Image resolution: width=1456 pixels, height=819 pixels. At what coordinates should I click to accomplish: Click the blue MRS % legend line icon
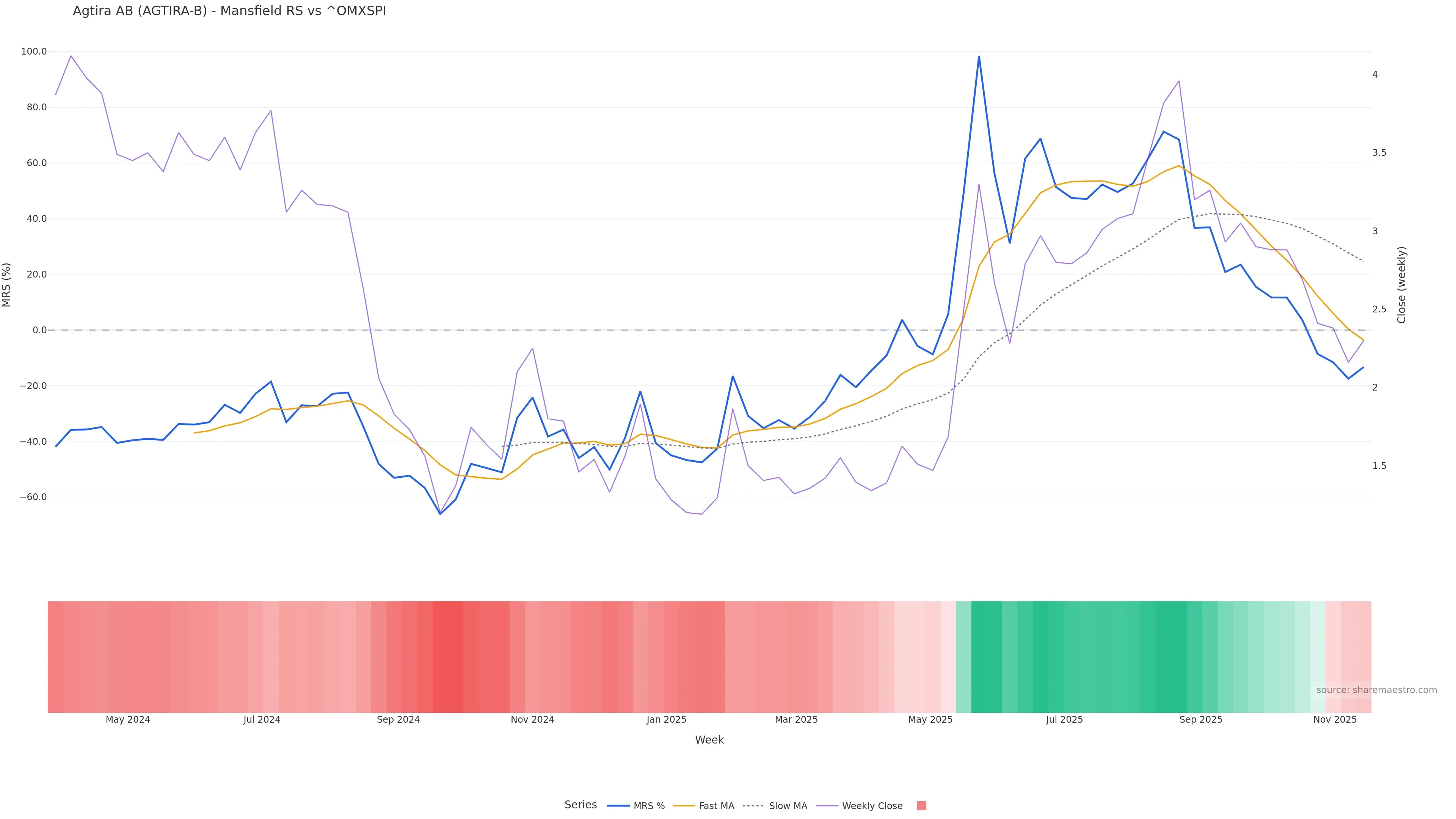618,806
